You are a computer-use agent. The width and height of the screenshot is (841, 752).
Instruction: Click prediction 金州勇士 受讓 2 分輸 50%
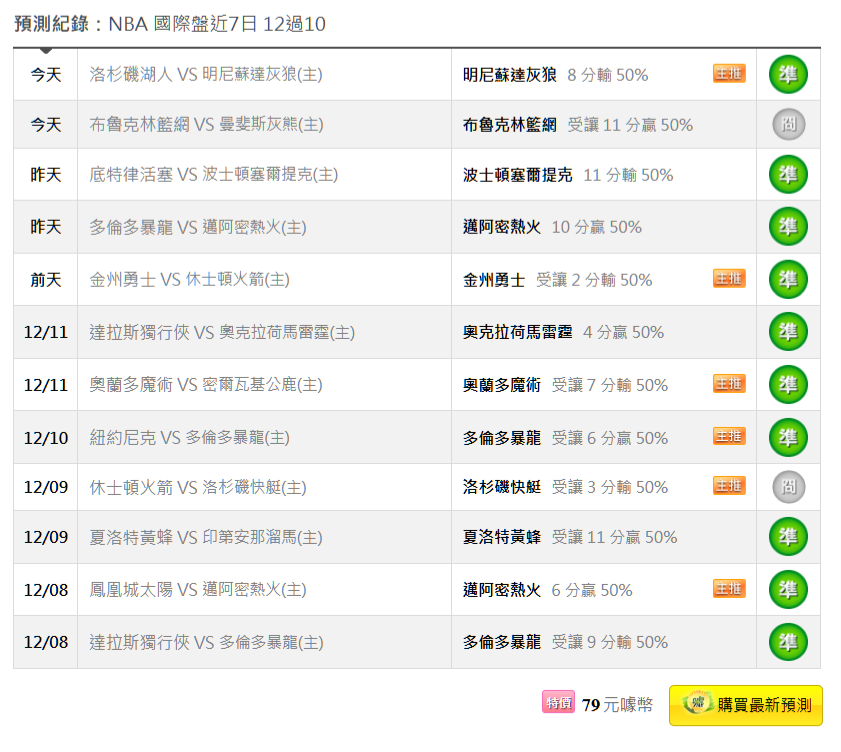coord(558,279)
